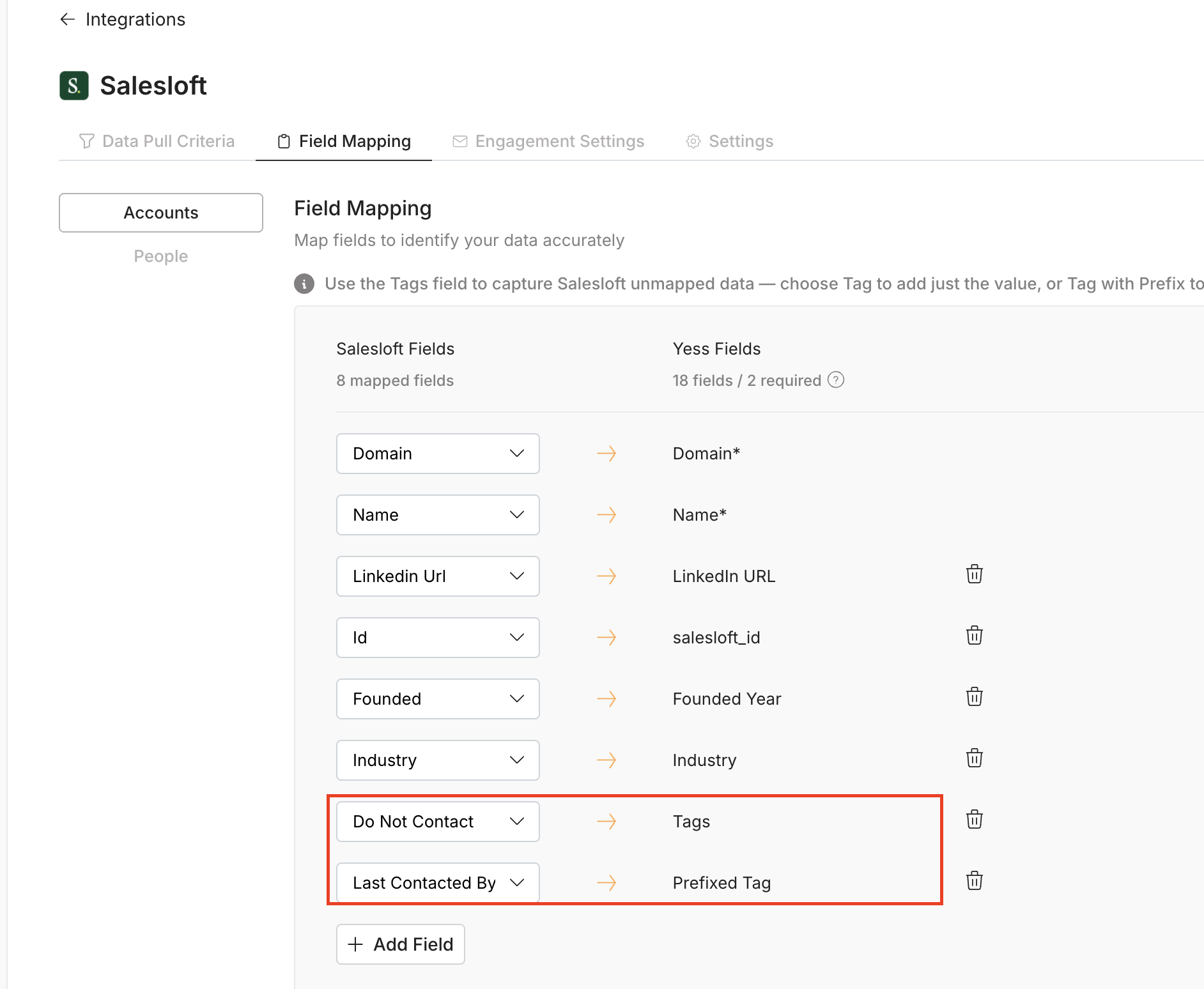This screenshot has width=1204, height=989.
Task: Delete the Tags mapping row
Action: (975, 820)
